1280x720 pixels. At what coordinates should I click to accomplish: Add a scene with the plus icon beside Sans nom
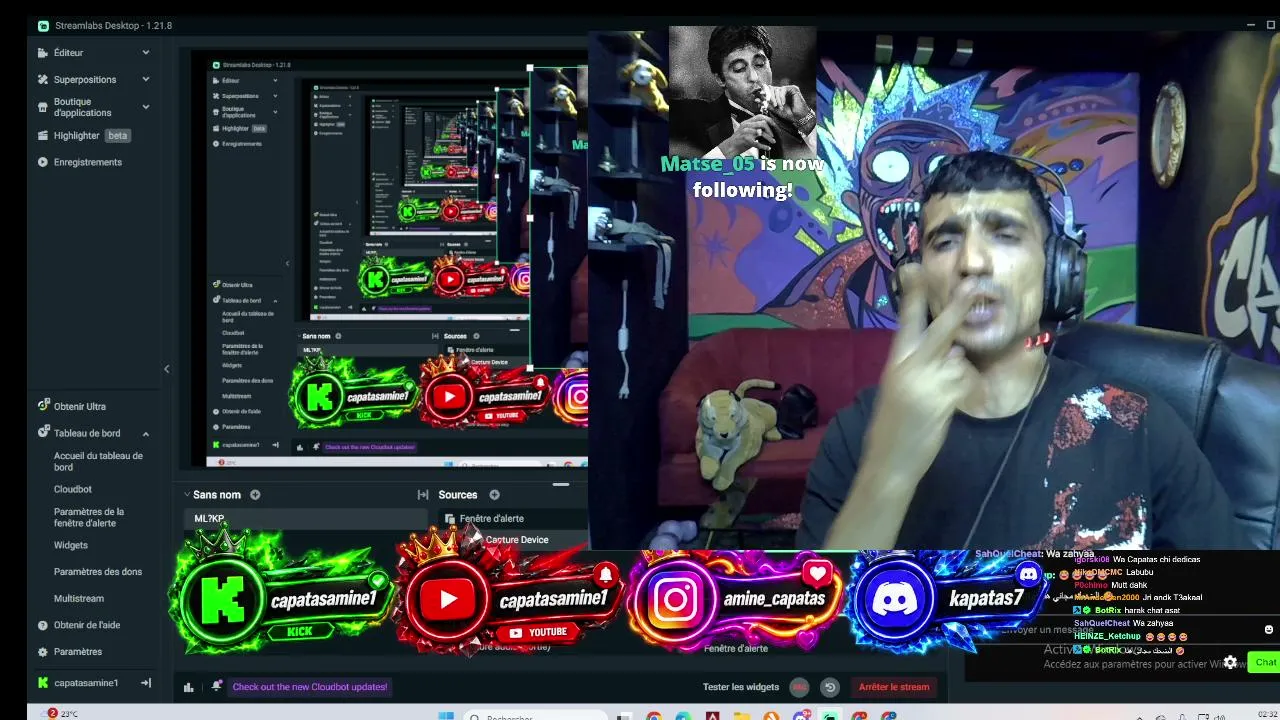pos(255,495)
